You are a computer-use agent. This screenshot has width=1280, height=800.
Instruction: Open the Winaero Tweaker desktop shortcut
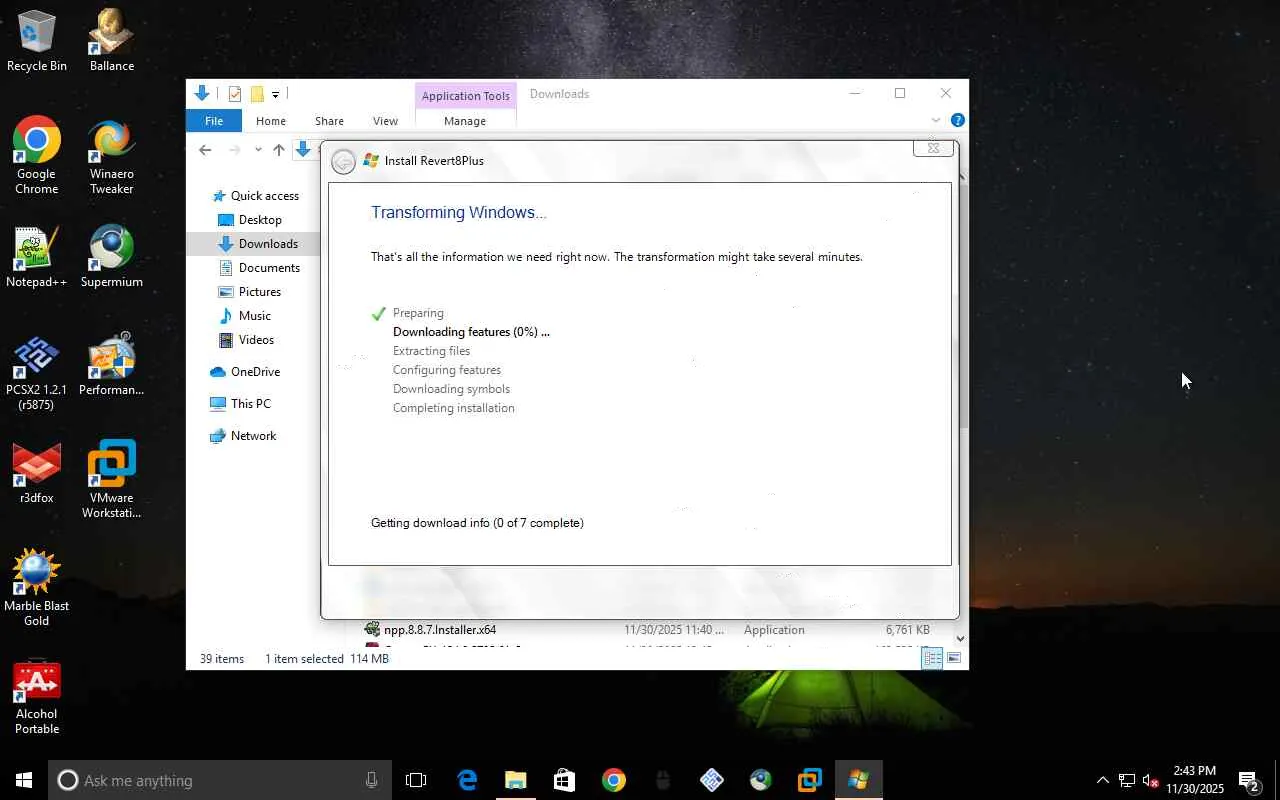coord(112,156)
